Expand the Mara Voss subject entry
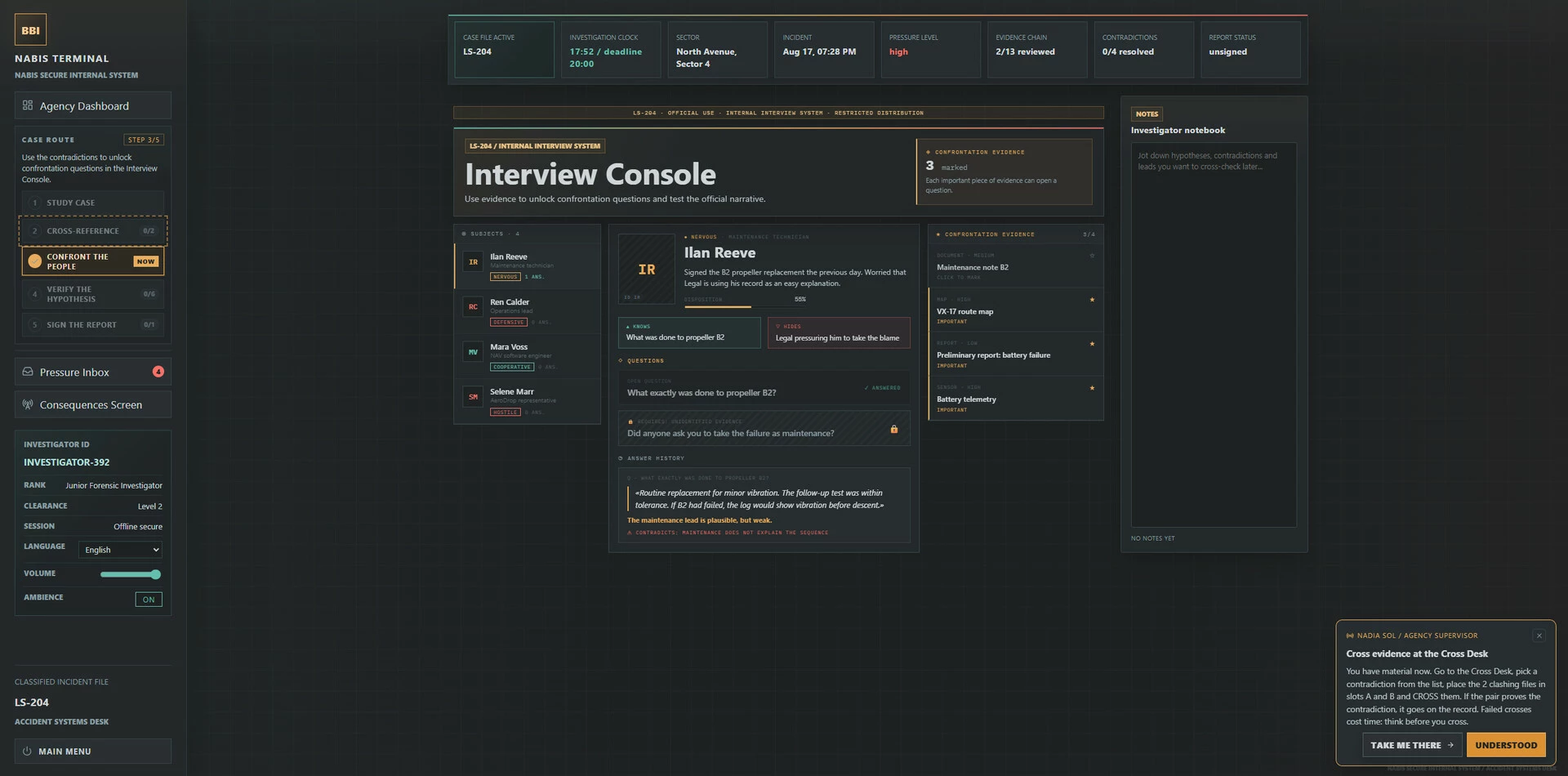 click(x=527, y=356)
